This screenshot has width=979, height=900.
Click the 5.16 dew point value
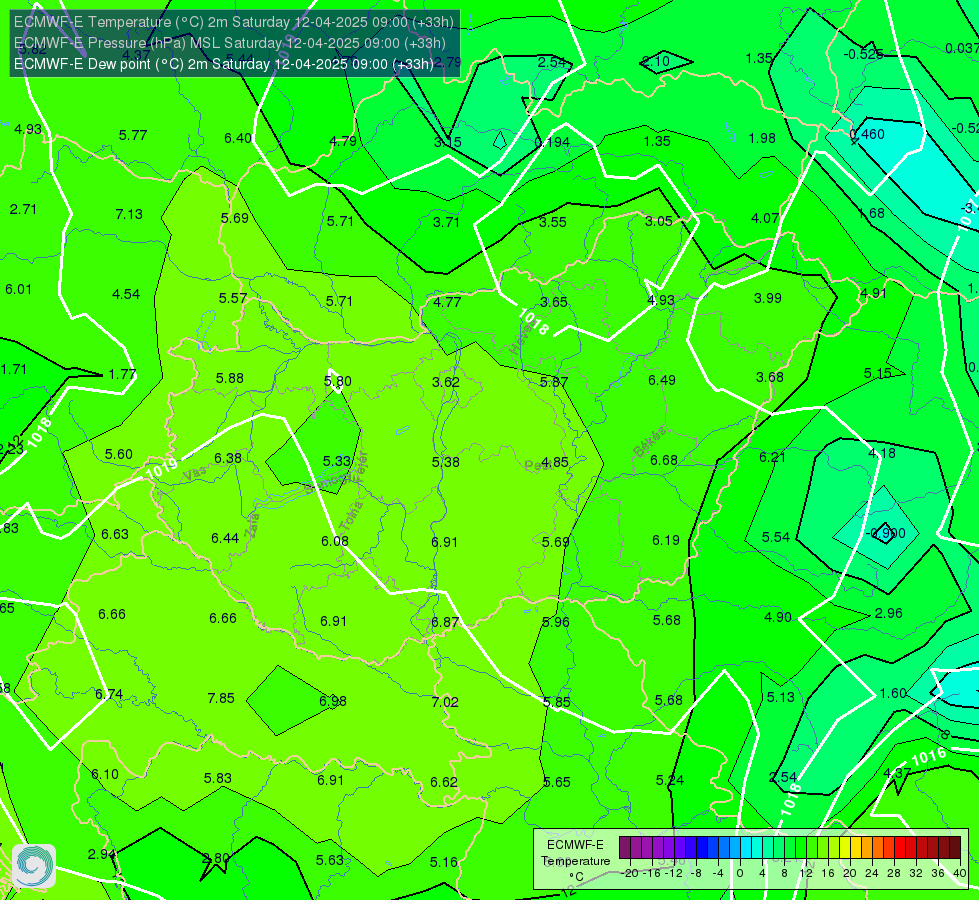tap(443, 862)
